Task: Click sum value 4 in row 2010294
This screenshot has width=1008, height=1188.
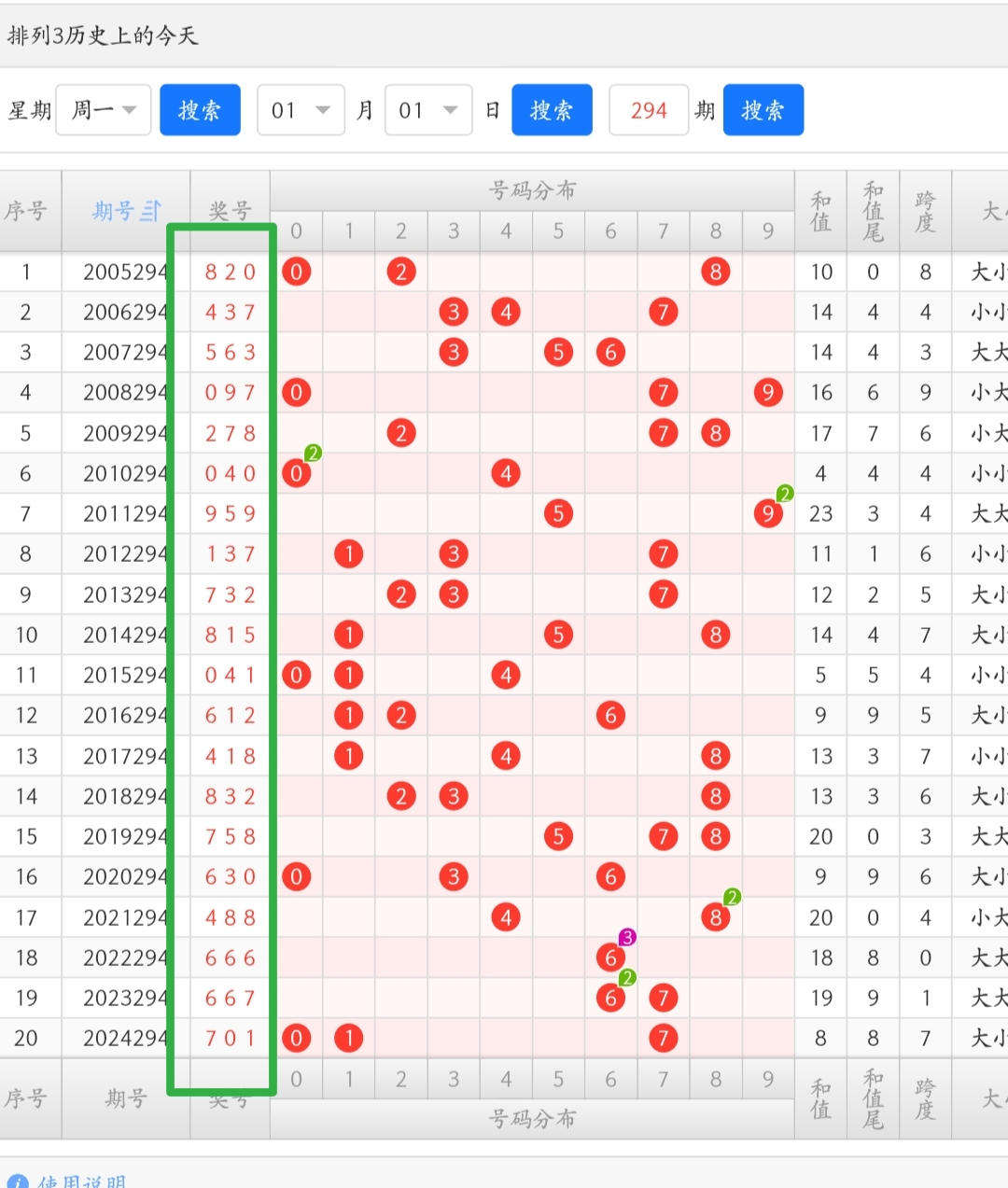Action: pyautogui.click(x=820, y=473)
